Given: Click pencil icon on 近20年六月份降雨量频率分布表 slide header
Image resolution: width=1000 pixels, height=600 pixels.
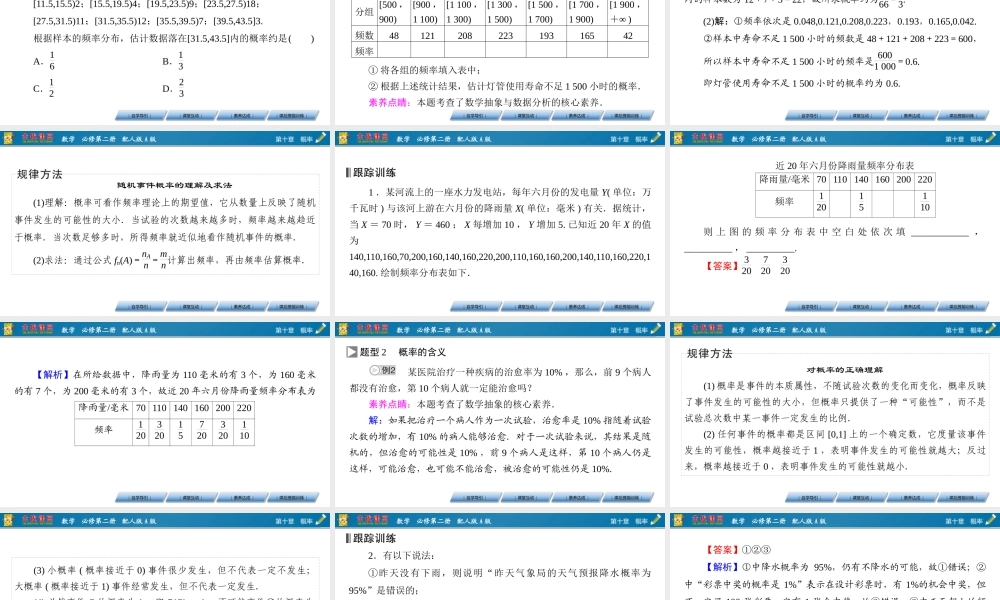Looking at the screenshot, I should (x=990, y=138).
